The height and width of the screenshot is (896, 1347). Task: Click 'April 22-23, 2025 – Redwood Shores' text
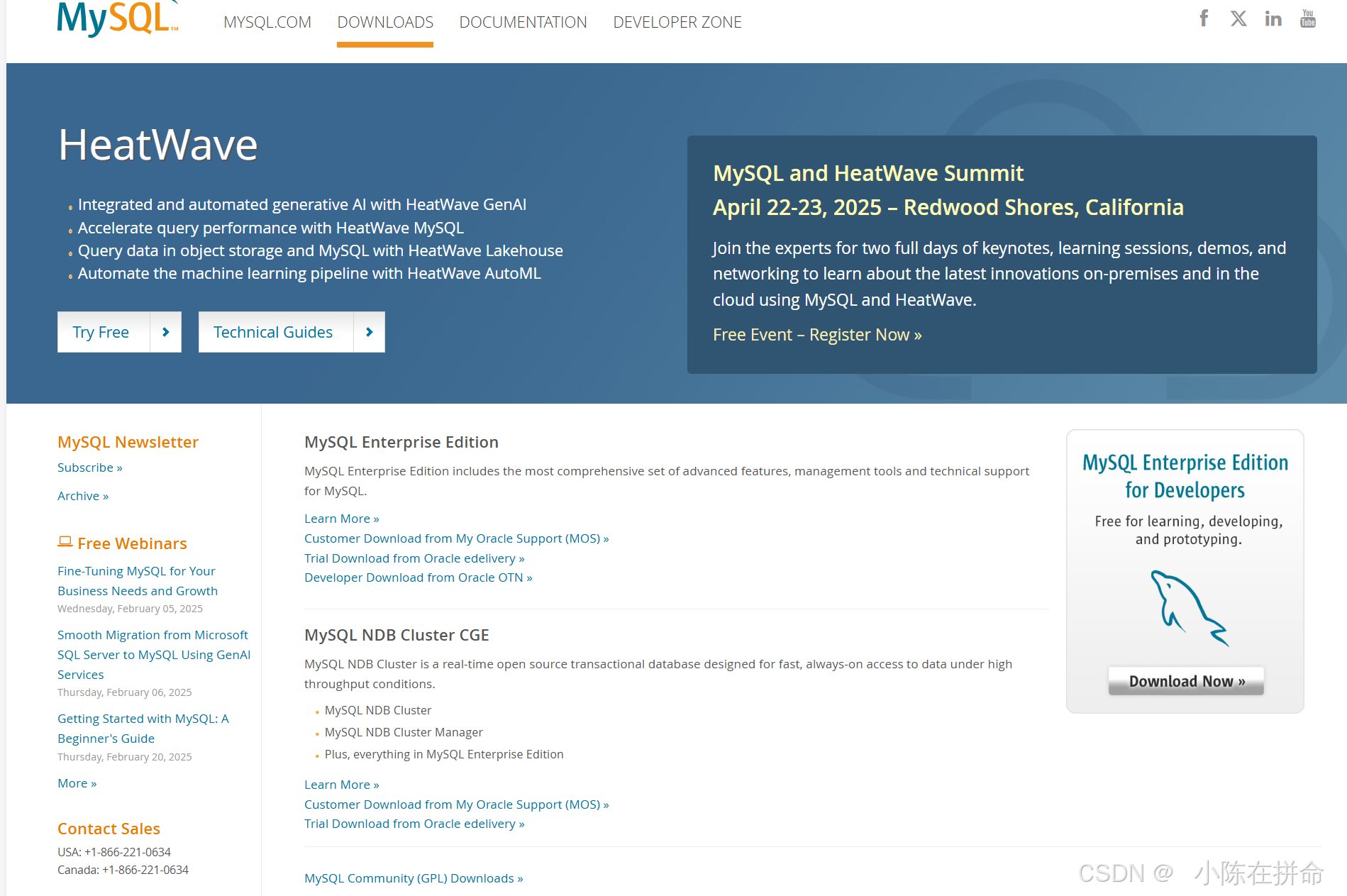(x=948, y=207)
